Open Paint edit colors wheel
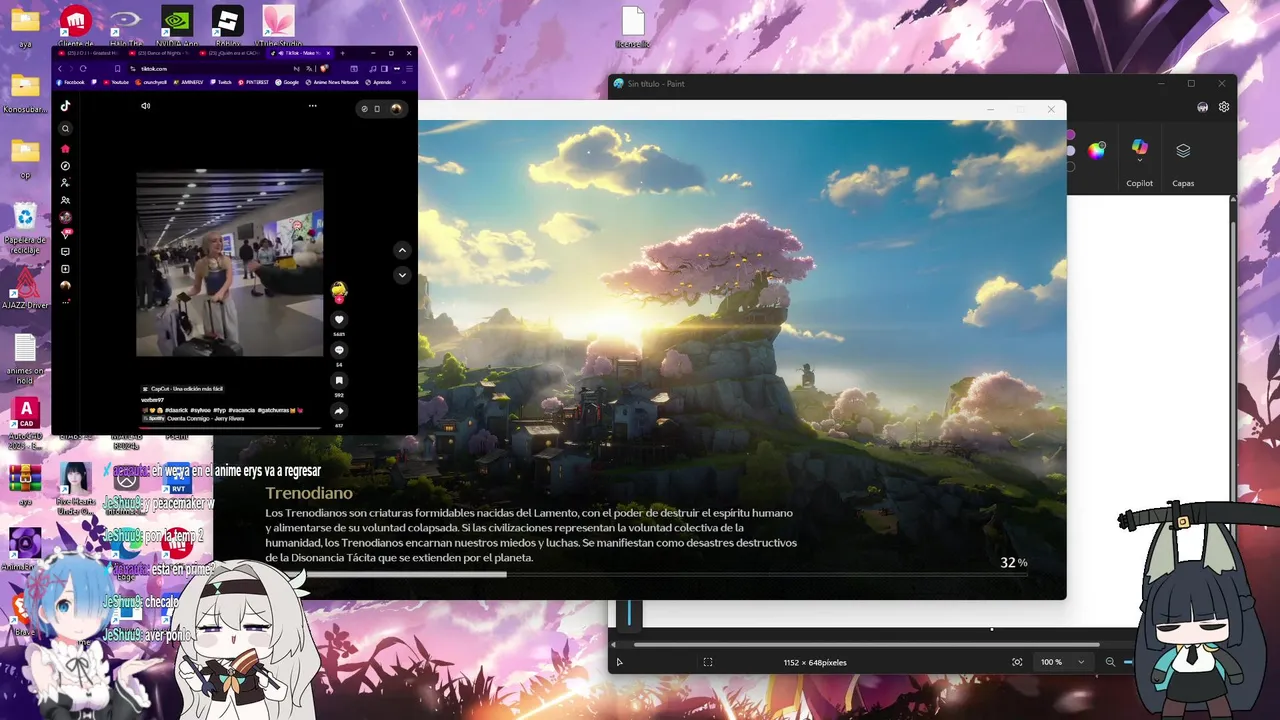The height and width of the screenshot is (720, 1280). [x=1097, y=151]
